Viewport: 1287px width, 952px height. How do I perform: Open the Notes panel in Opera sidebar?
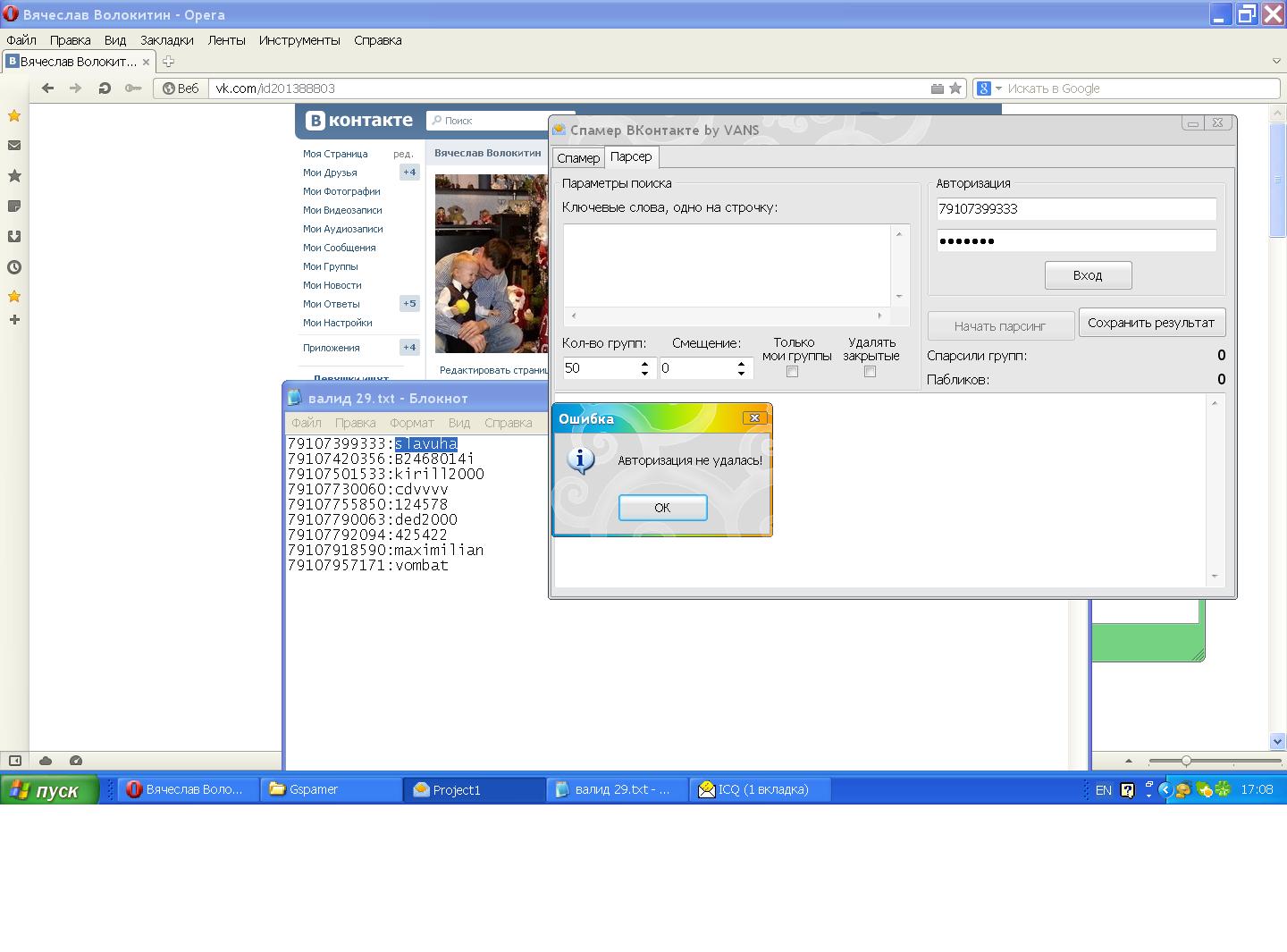coord(14,206)
